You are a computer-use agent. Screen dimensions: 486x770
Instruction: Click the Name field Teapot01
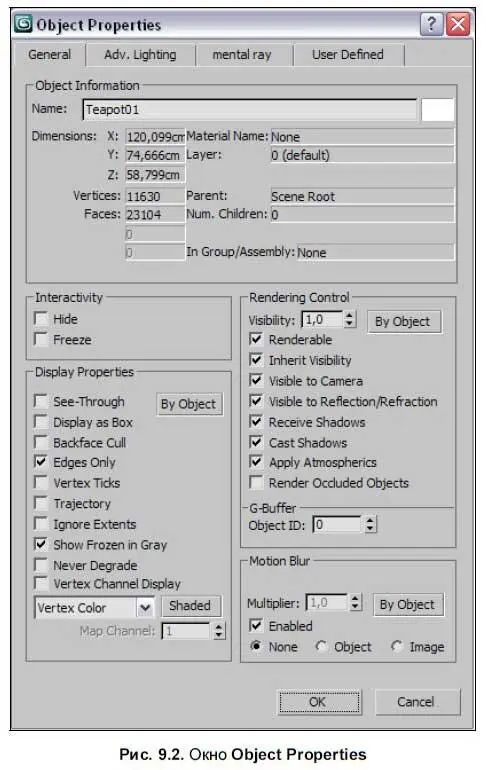click(x=250, y=110)
